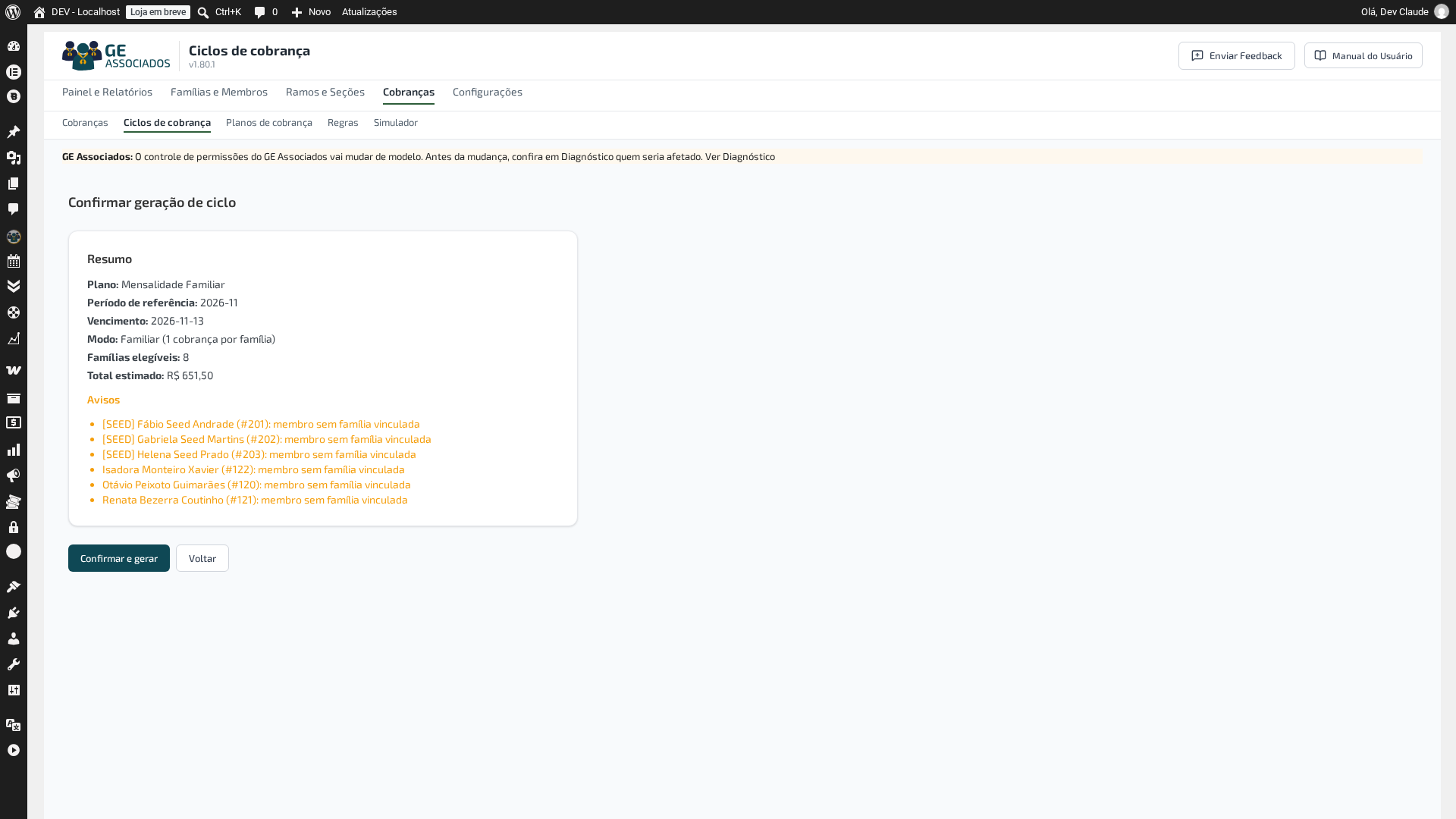Open translation languages icon in sidebar
The image size is (1456, 819).
14,725
